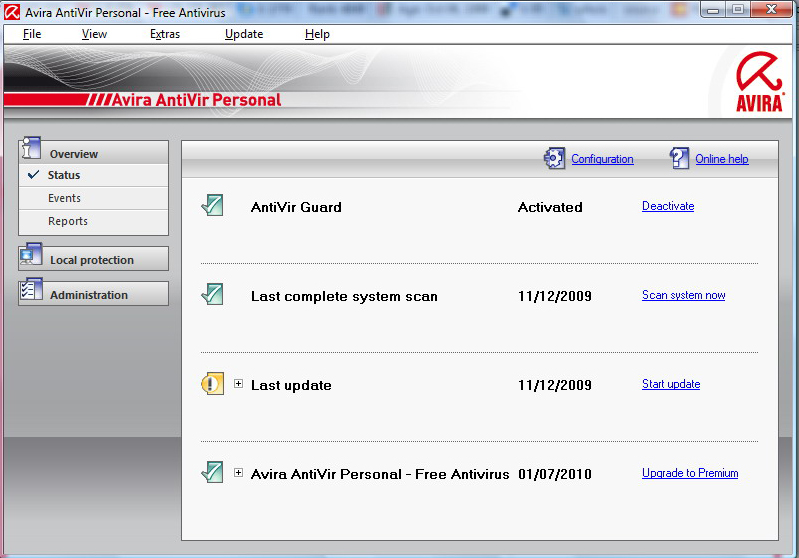
Task: Click the Last complete system scan status icon
Action: pos(212,295)
